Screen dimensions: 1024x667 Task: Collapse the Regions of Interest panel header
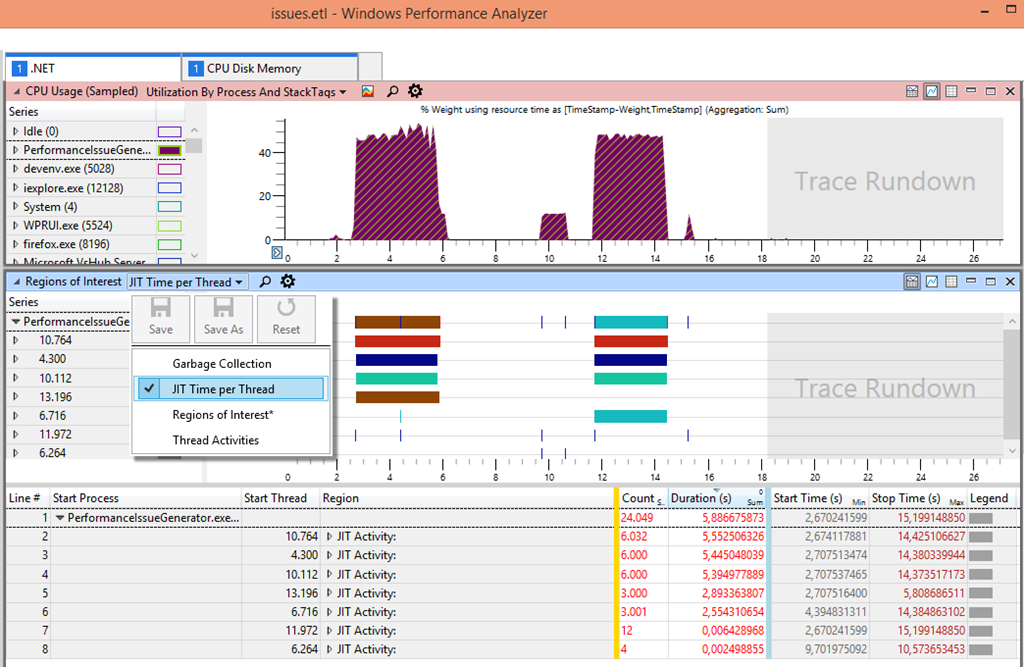16,282
